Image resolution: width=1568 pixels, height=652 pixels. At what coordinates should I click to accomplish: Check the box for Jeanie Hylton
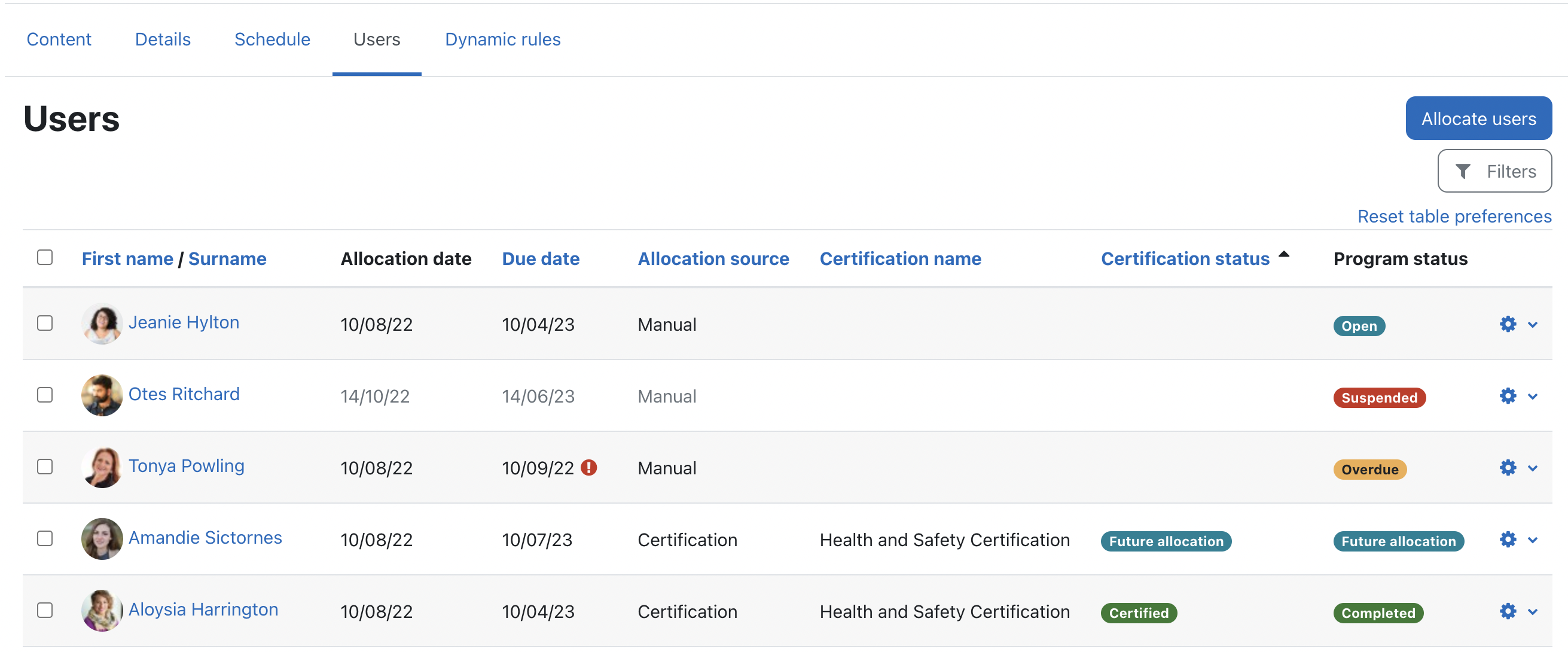44,322
